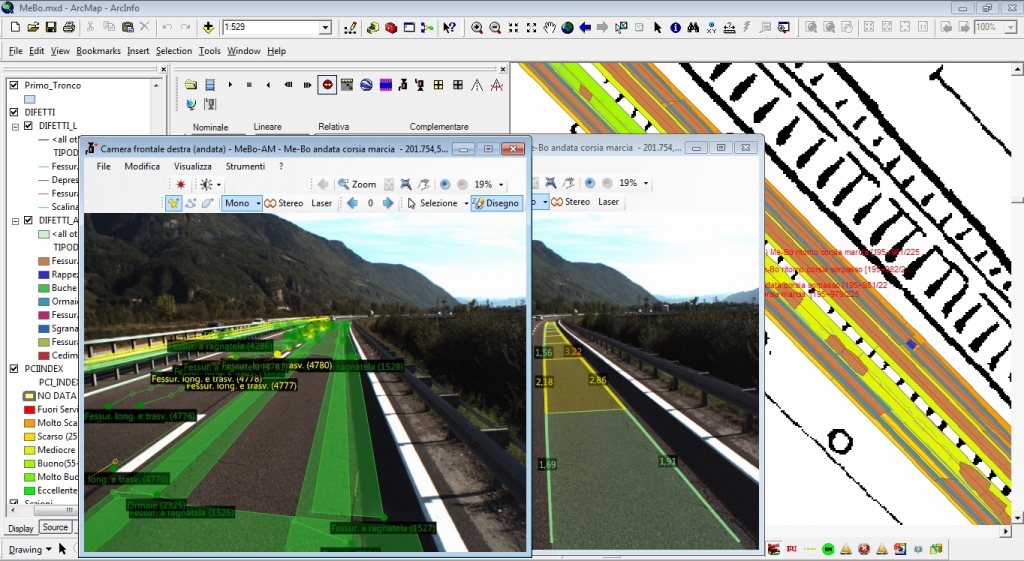
Task: Open Strumenti menu in camera window
Action: tap(246, 167)
